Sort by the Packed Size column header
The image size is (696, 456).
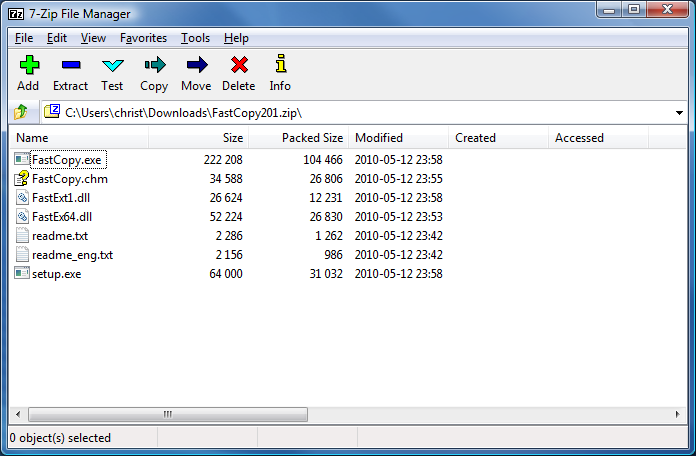[298, 138]
